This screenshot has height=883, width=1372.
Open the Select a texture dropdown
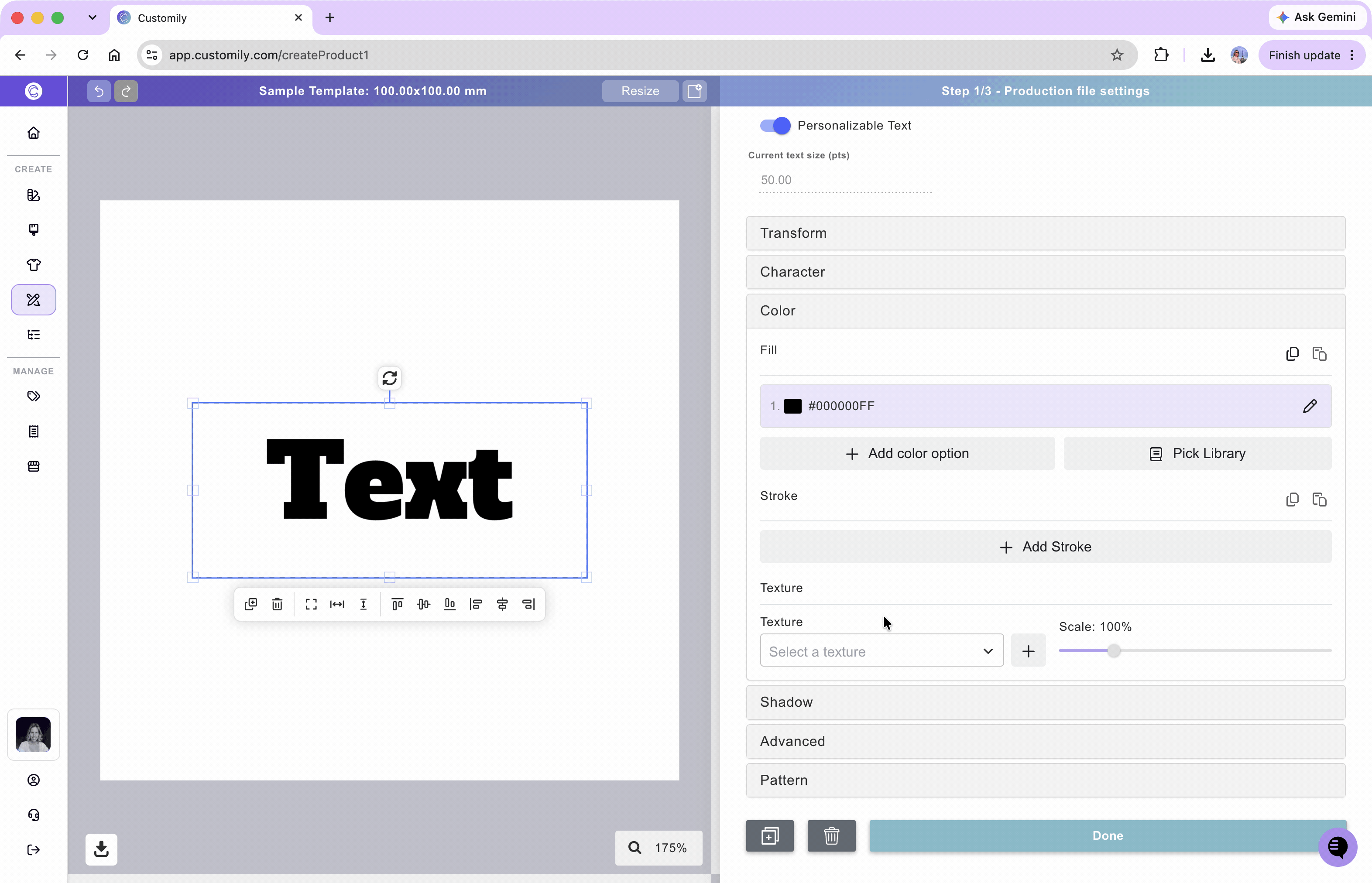882,651
